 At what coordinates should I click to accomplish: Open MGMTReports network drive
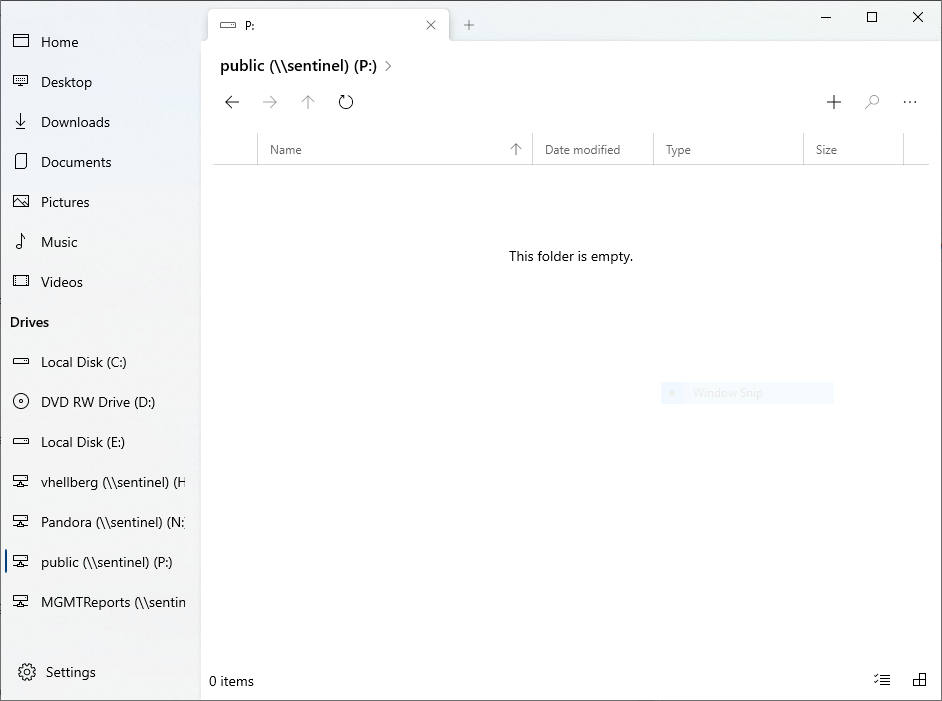click(100, 602)
